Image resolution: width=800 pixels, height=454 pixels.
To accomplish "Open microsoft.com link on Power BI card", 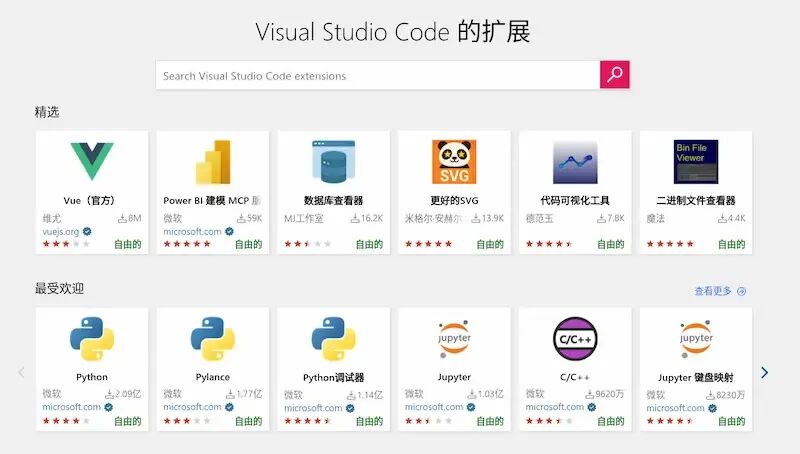I will (x=192, y=232).
